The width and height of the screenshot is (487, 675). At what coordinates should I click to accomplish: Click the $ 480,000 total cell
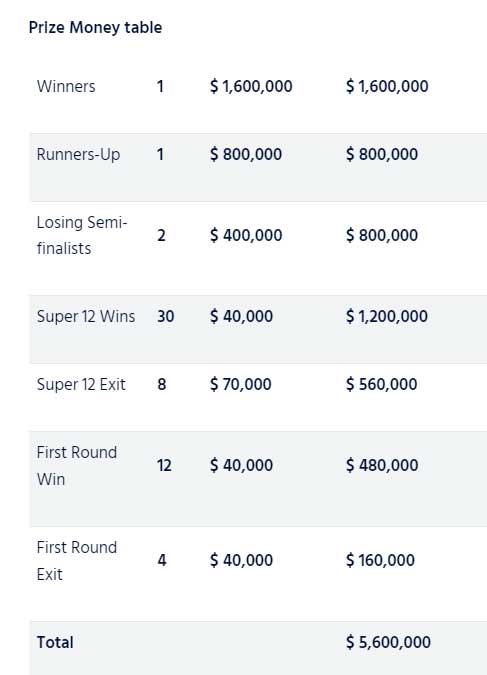click(x=382, y=465)
